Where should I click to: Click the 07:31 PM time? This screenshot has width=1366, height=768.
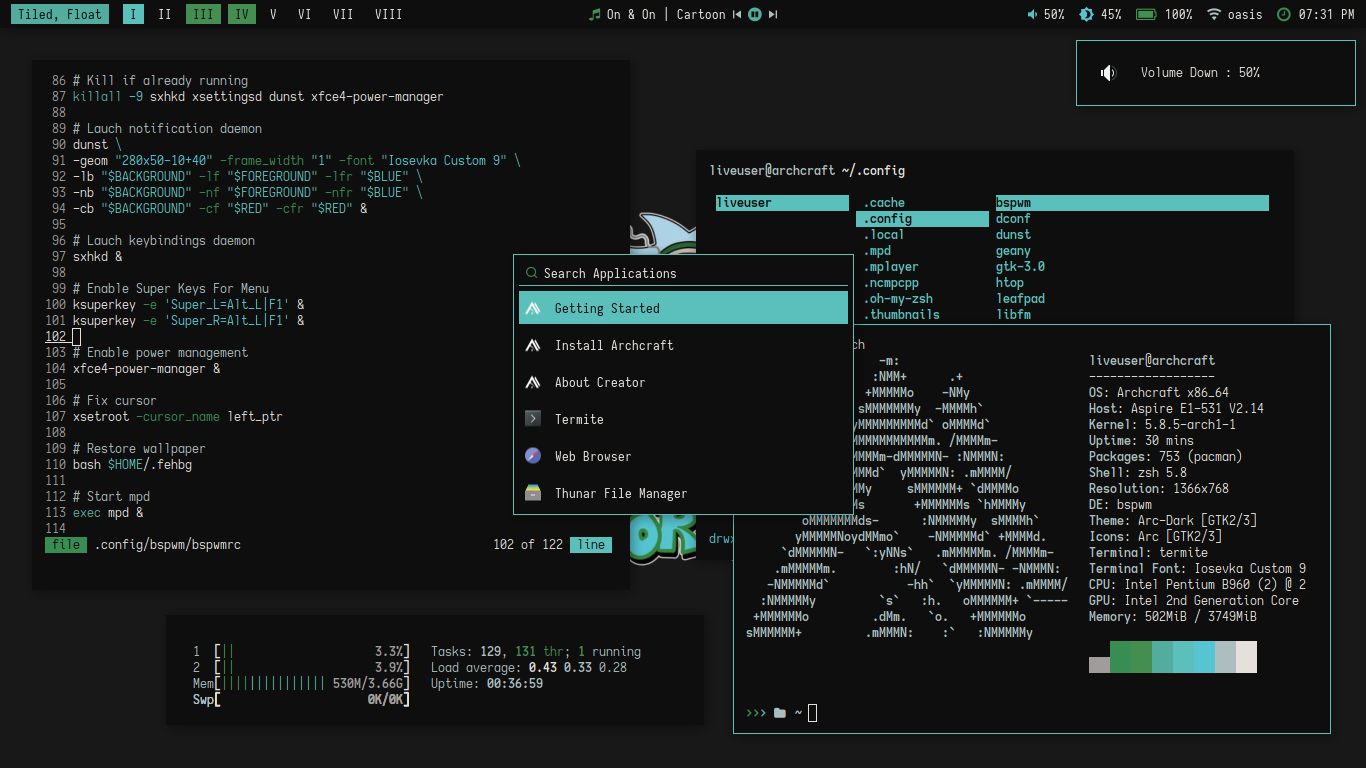(x=1327, y=14)
